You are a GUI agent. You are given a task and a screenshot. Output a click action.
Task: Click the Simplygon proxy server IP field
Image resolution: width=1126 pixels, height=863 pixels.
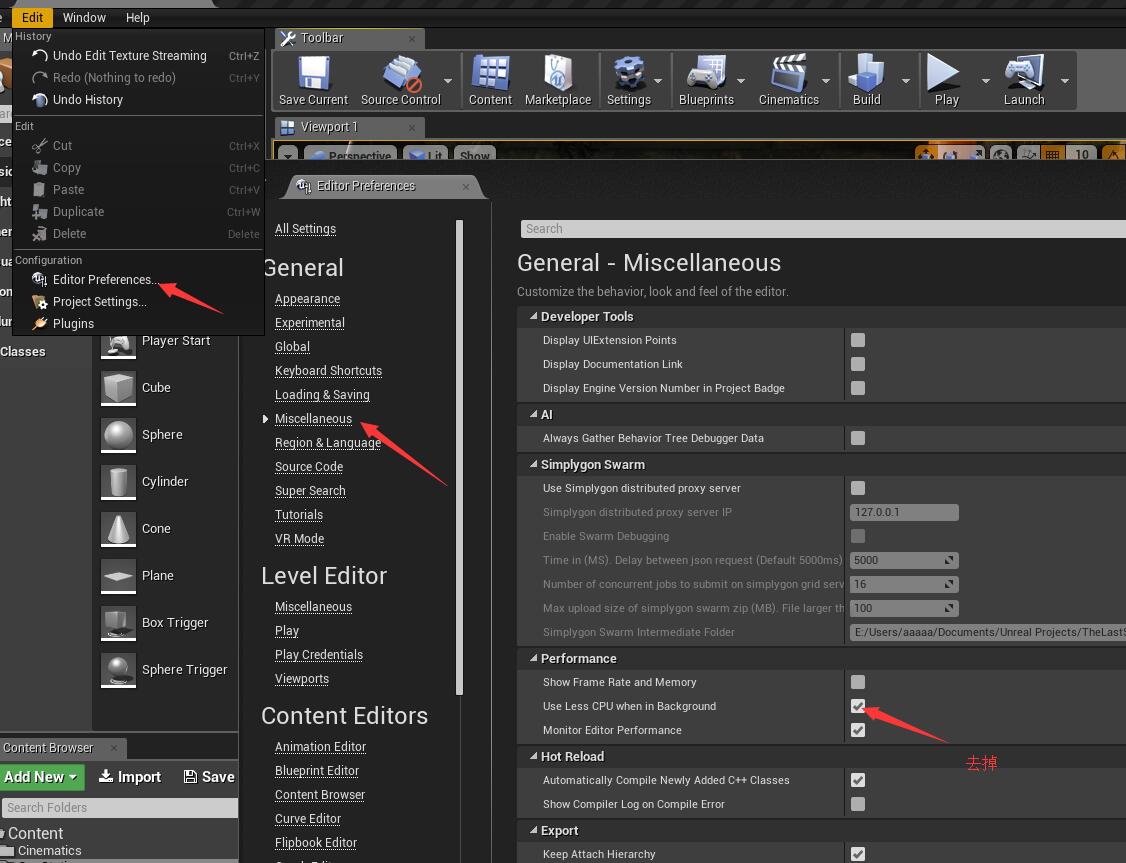904,512
